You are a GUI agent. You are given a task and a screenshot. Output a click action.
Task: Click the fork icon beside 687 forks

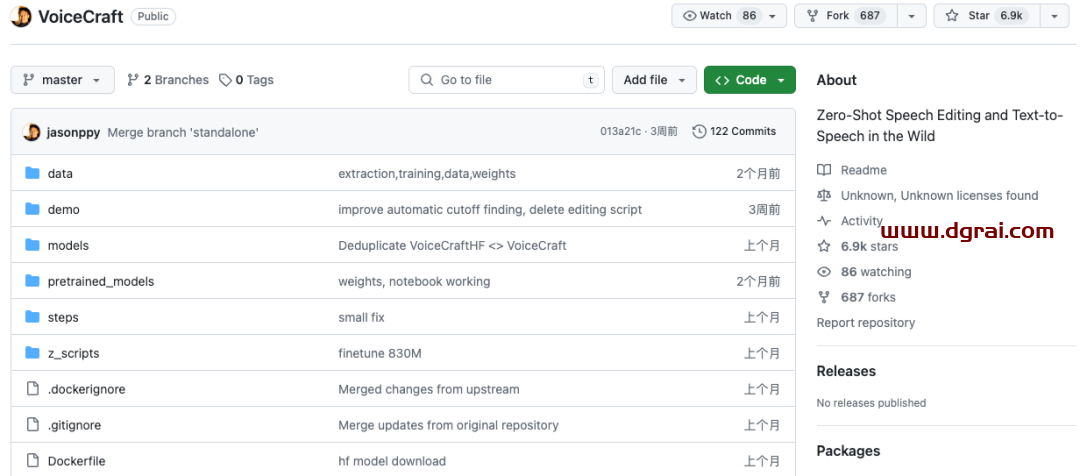tap(824, 297)
